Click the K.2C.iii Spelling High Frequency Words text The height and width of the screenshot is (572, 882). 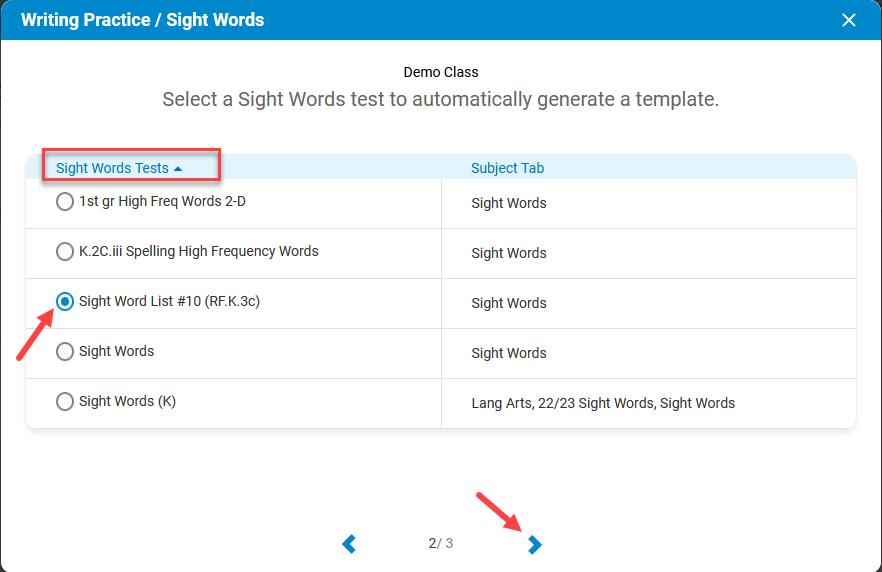point(198,252)
